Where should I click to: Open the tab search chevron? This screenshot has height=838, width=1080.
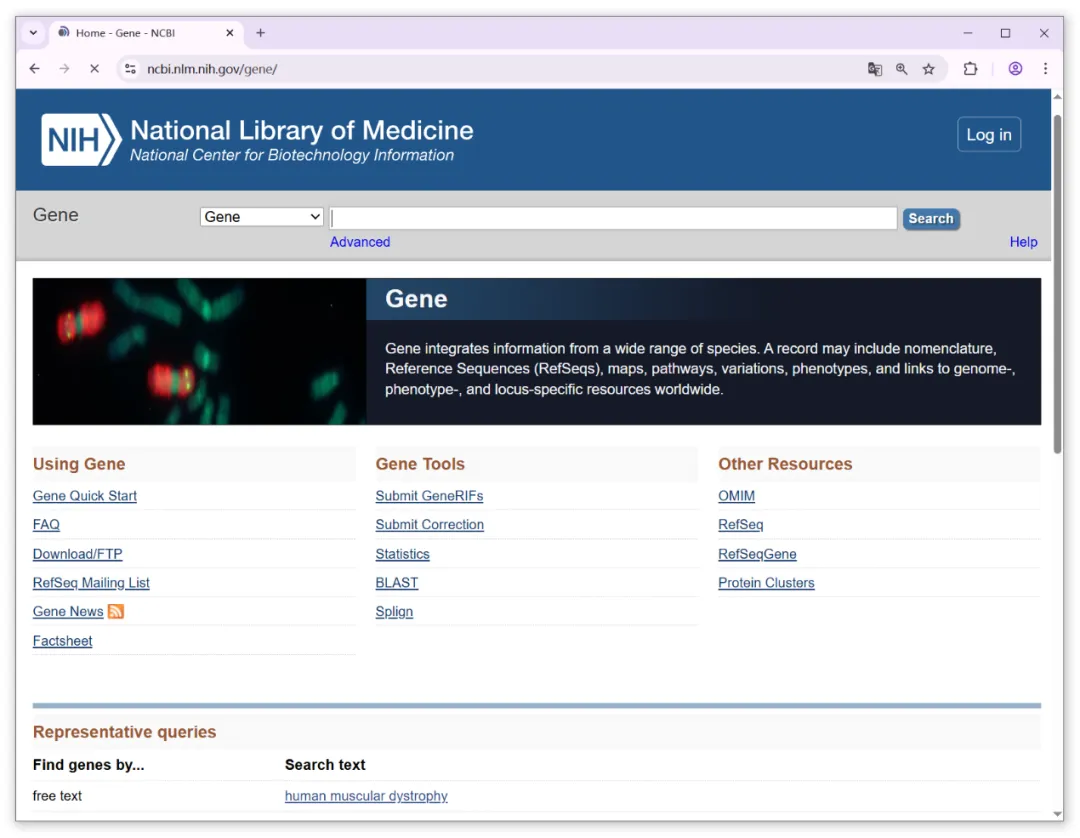pos(33,32)
